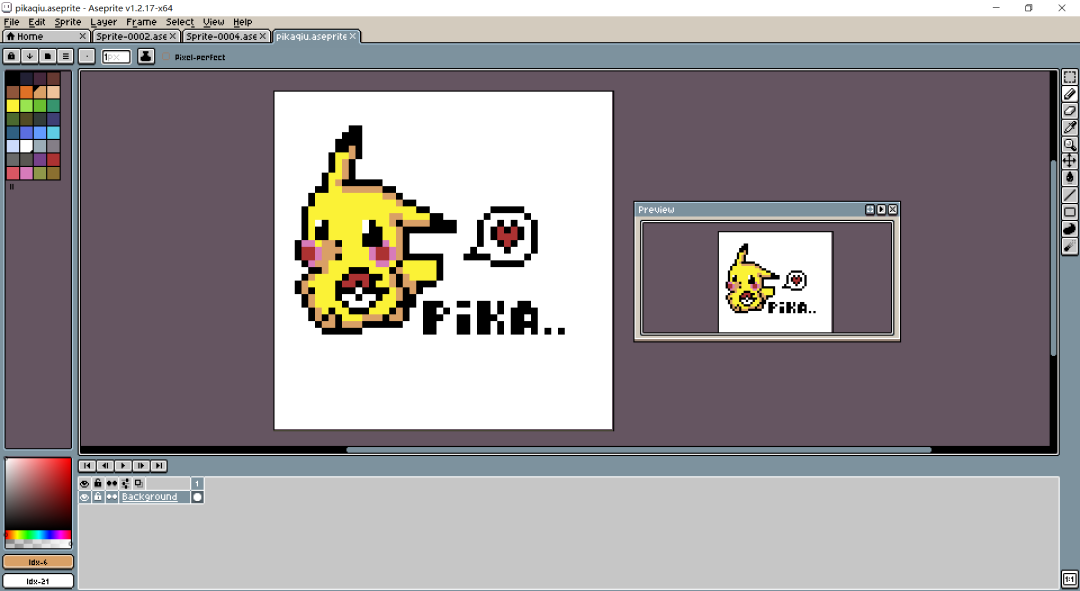Open the palette options menu button

coord(65,56)
